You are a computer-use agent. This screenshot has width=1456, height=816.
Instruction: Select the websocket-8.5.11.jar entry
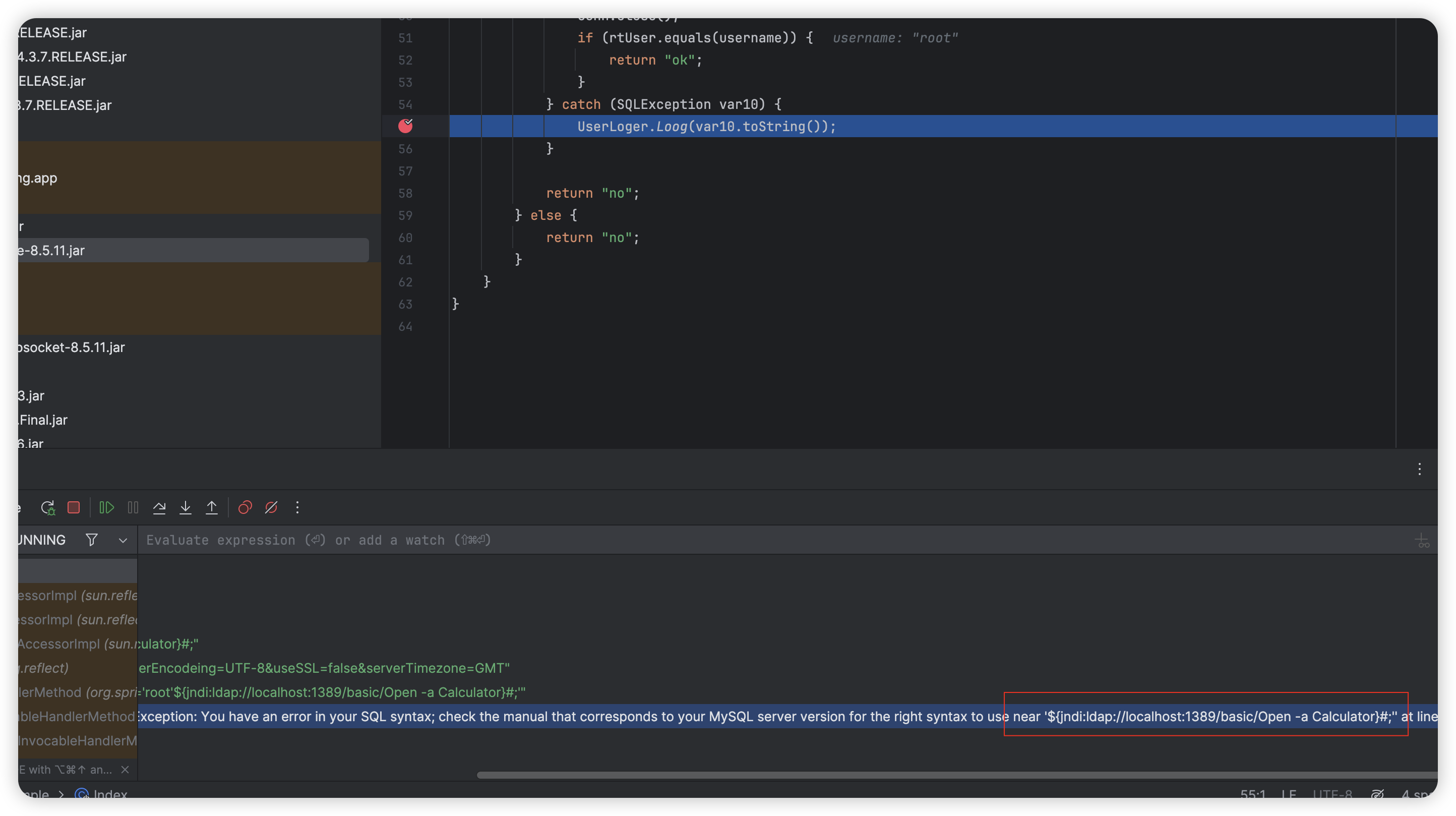[x=71, y=347]
